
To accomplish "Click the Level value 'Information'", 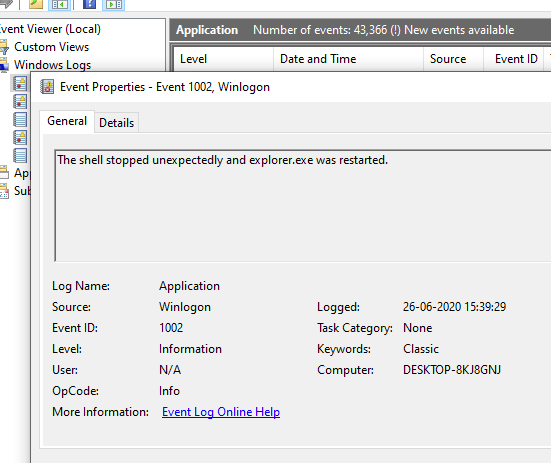I will point(190,349).
